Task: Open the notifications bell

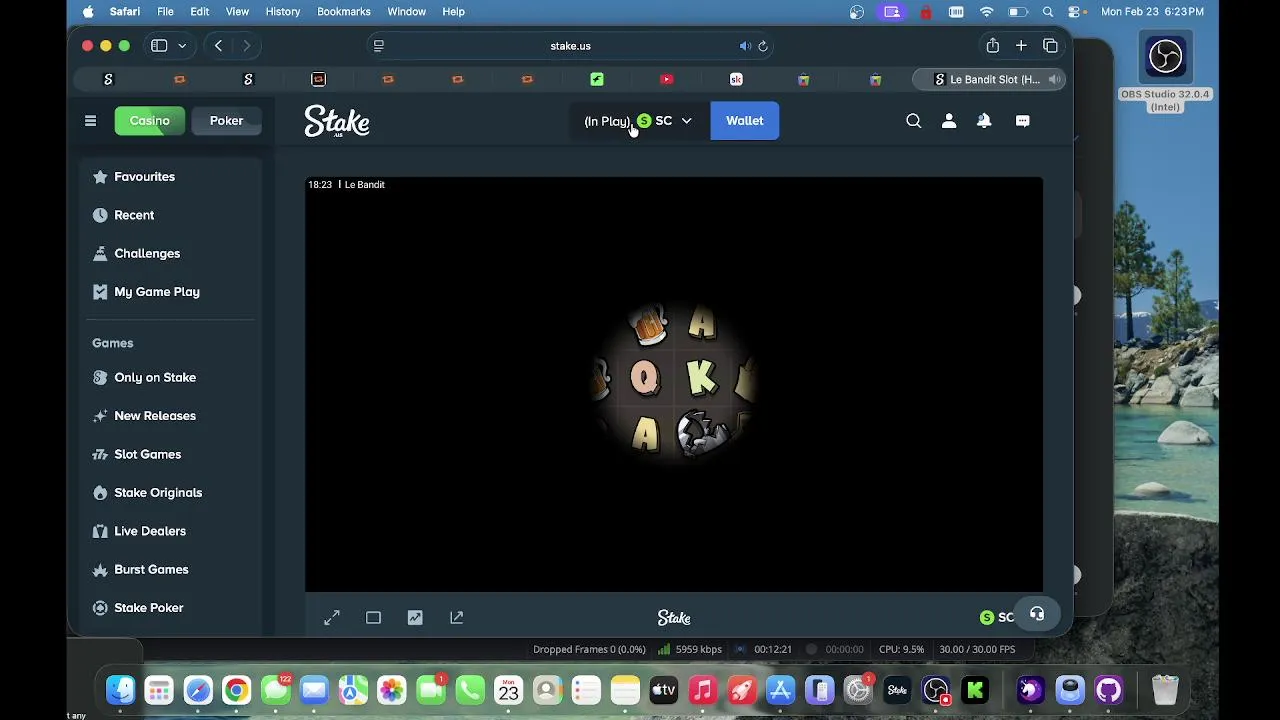Action: [x=984, y=121]
